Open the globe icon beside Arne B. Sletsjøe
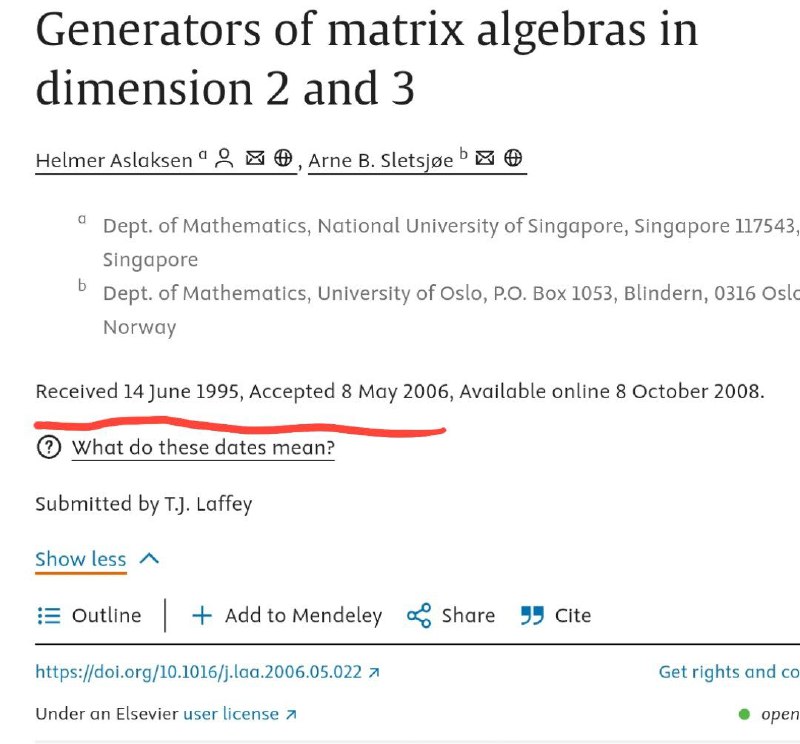800x744 pixels. coord(513,158)
